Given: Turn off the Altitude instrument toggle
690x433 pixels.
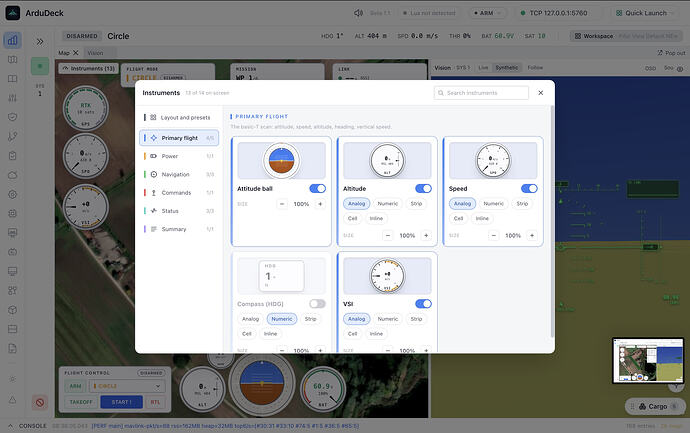Looking at the screenshot, I should [x=423, y=188].
